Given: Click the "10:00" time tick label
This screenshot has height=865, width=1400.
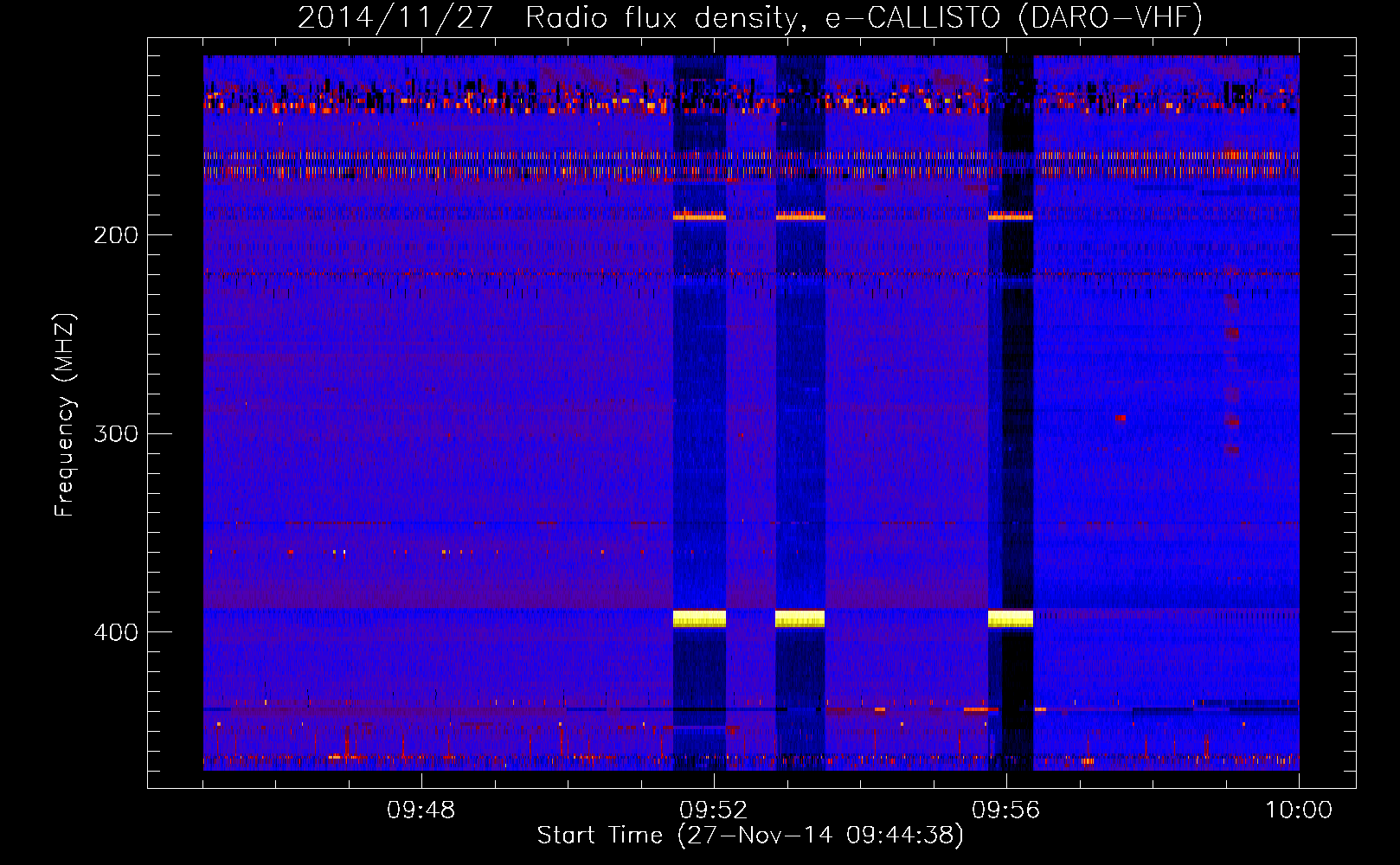Looking at the screenshot, I should [1299, 811].
